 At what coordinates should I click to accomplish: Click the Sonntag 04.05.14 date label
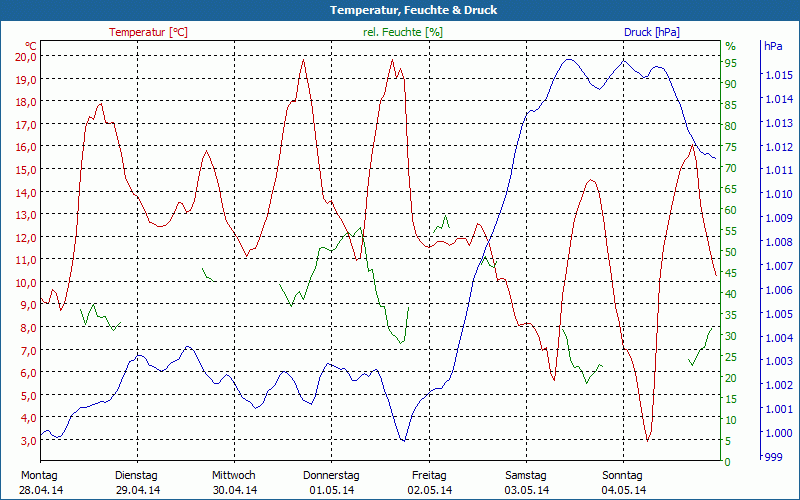624,482
